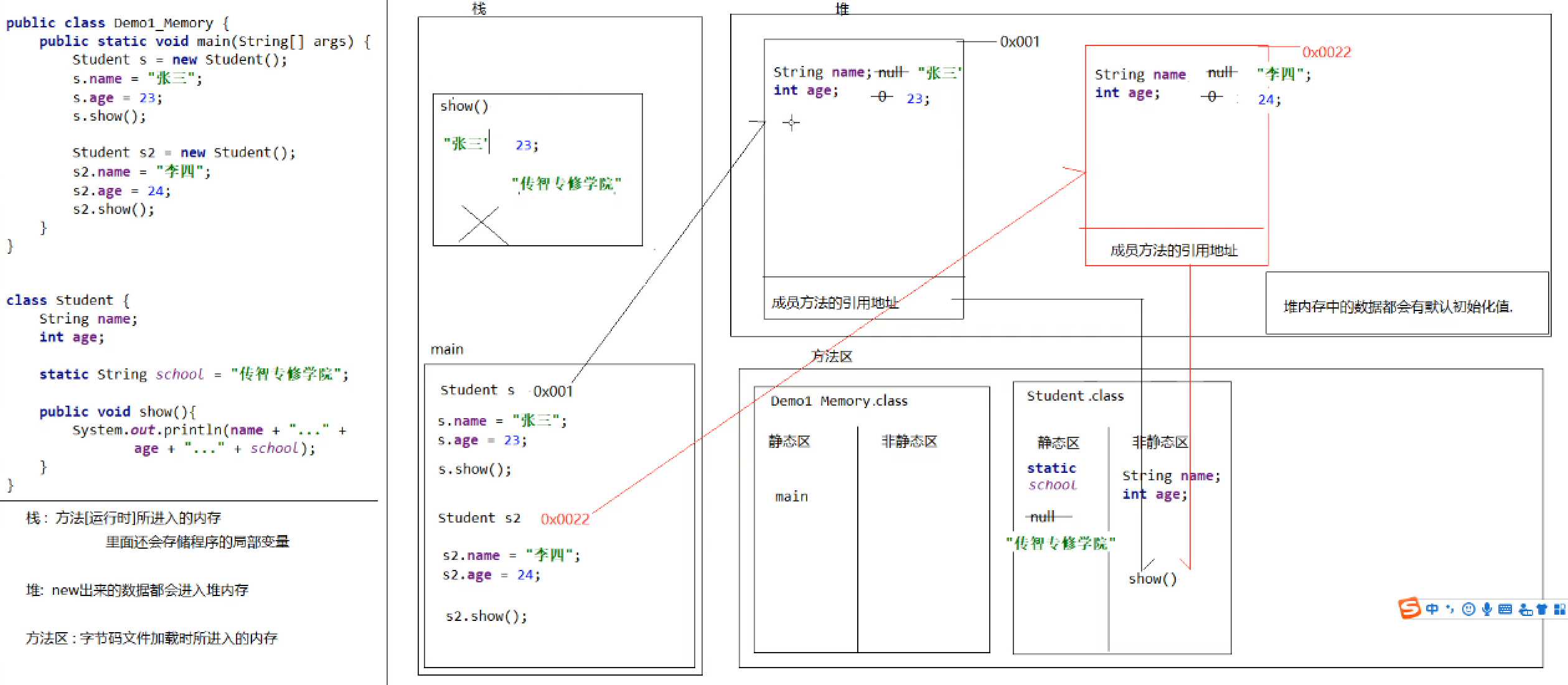Switch punctuation mode in the IME bar
This screenshot has width=1568, height=685.
(x=1450, y=609)
